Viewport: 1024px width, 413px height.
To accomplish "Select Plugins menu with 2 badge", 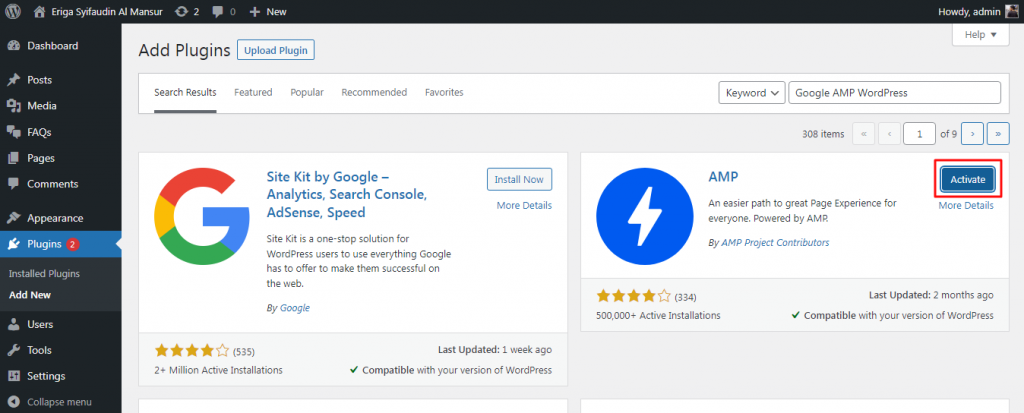I will tap(60, 244).
